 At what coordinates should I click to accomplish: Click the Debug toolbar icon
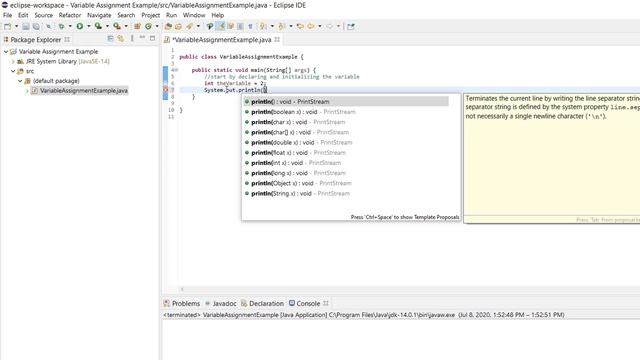point(61,27)
